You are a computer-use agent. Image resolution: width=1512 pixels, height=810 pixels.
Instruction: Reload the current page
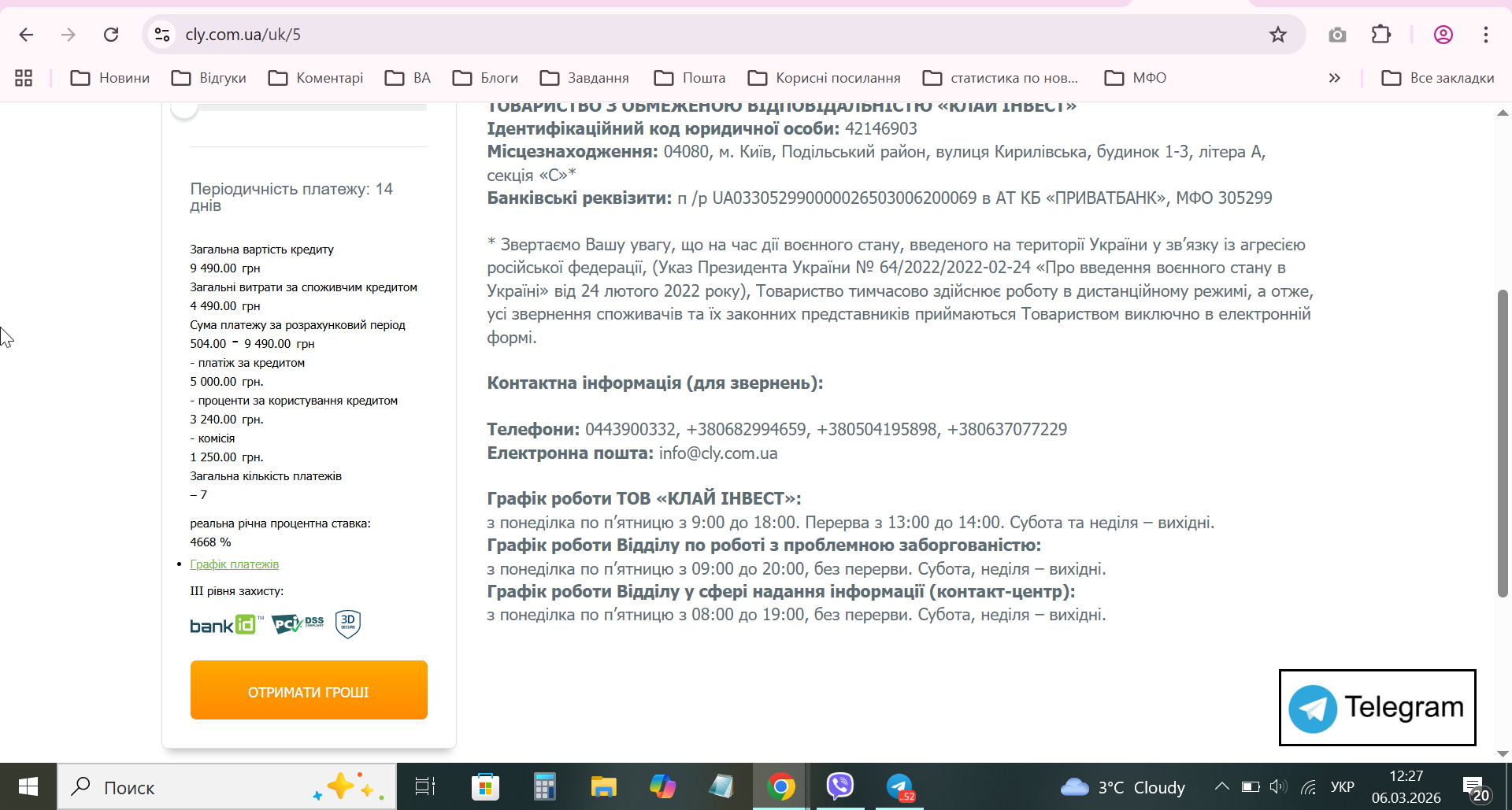click(111, 35)
